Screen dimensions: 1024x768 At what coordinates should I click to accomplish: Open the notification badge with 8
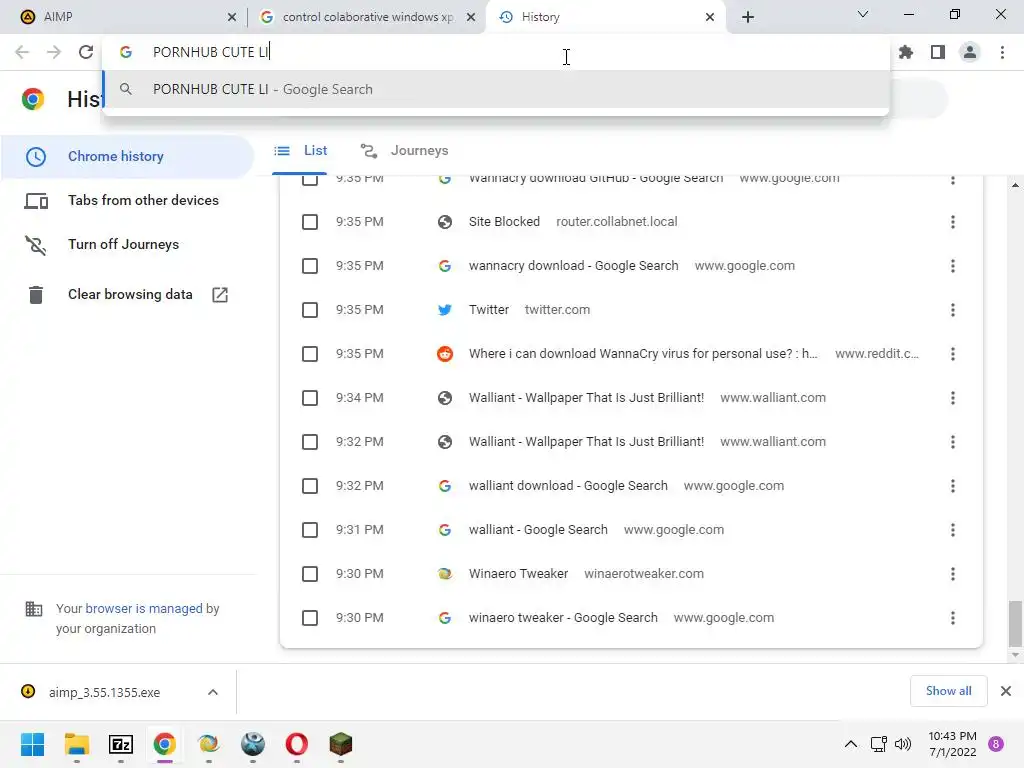pos(996,744)
